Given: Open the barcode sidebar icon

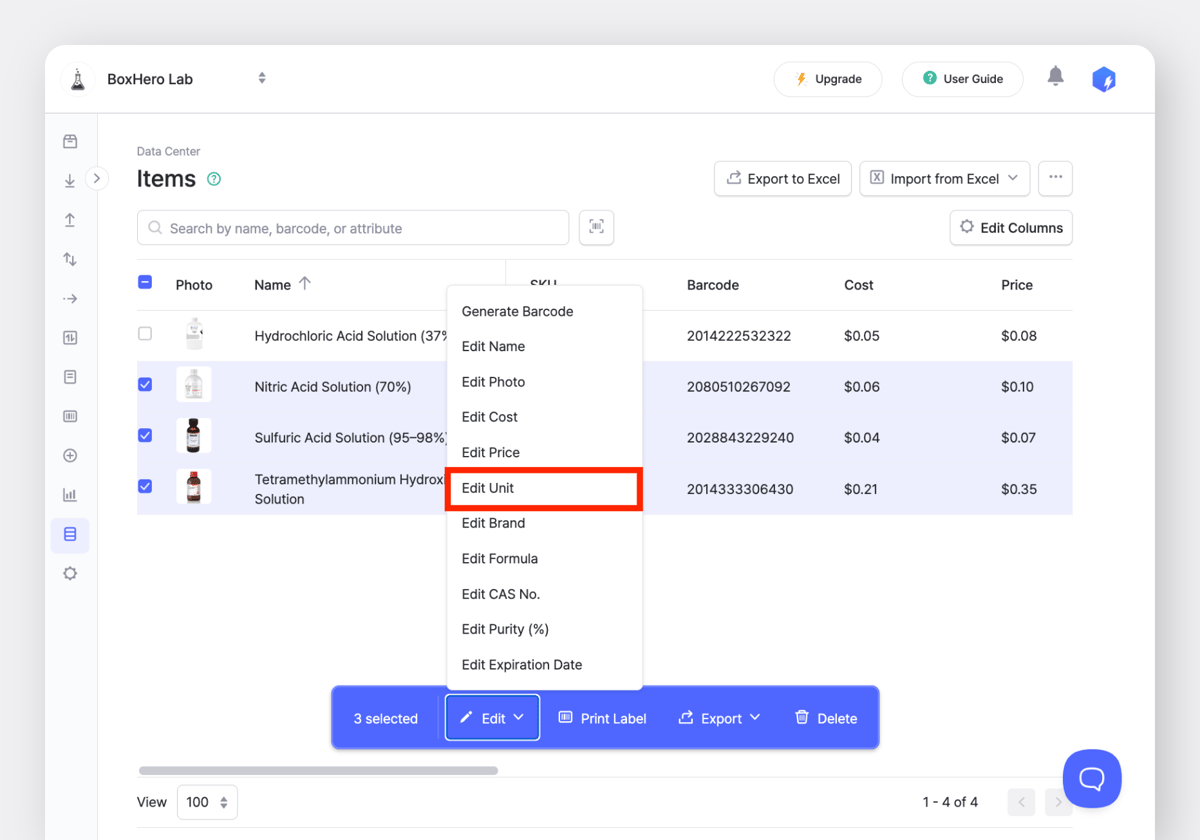Looking at the screenshot, I should click(x=70, y=416).
